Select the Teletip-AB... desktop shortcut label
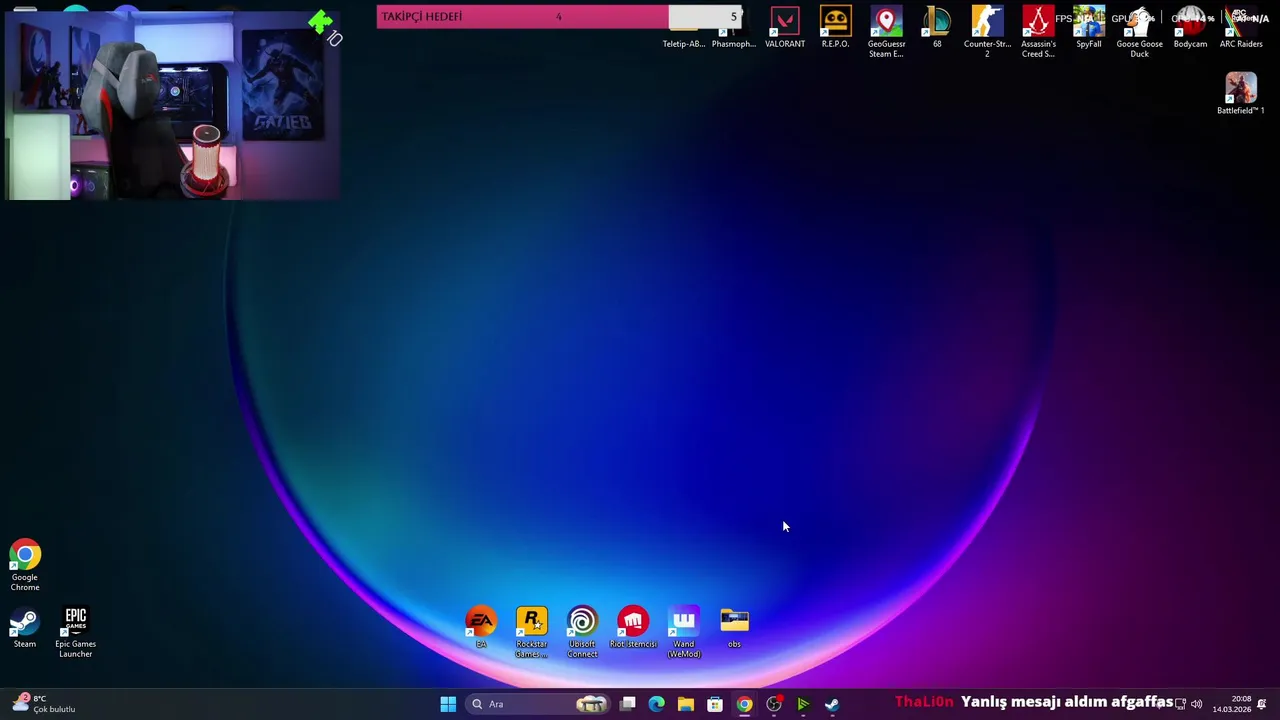The image size is (1280, 720). [x=684, y=44]
